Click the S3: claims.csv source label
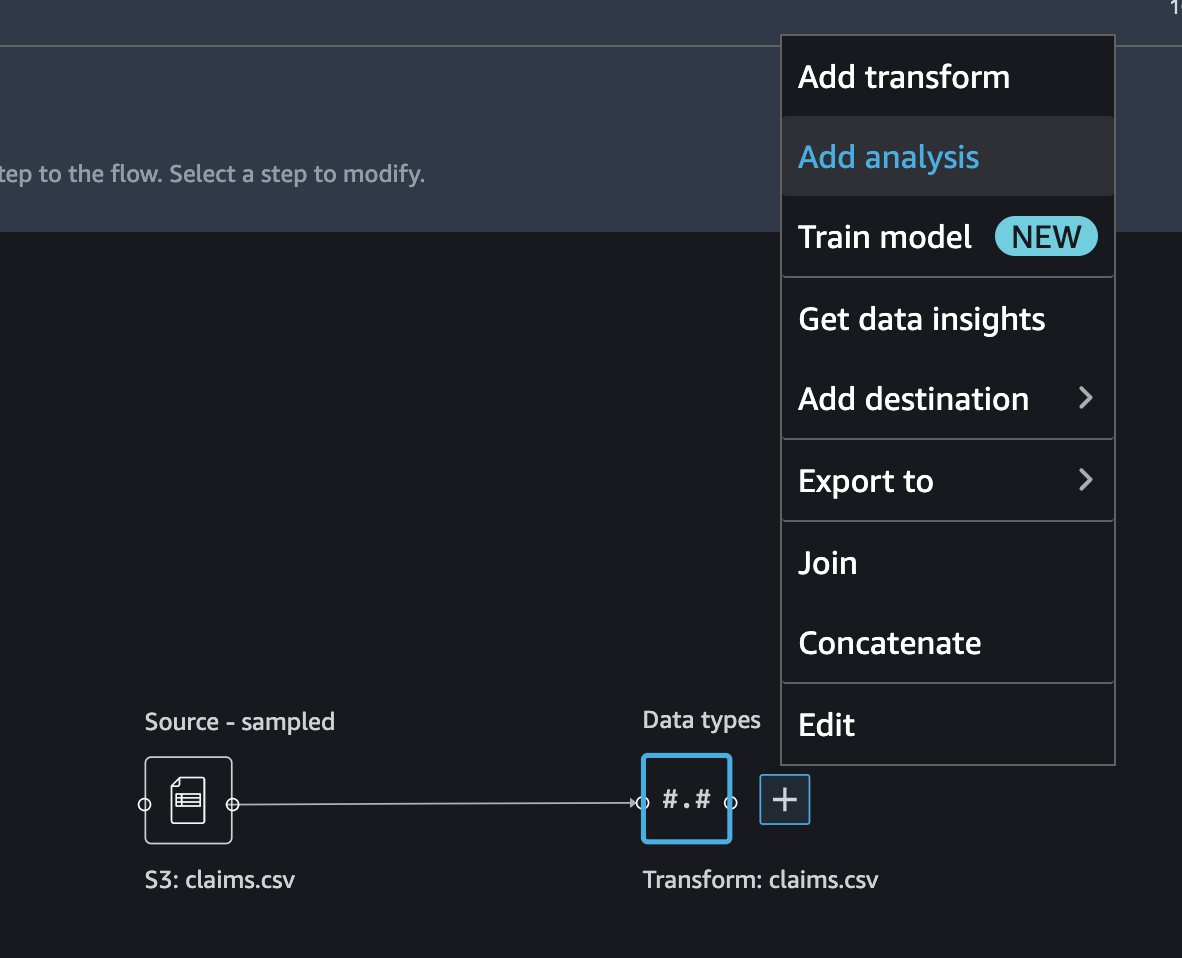1182x958 pixels. coord(219,880)
